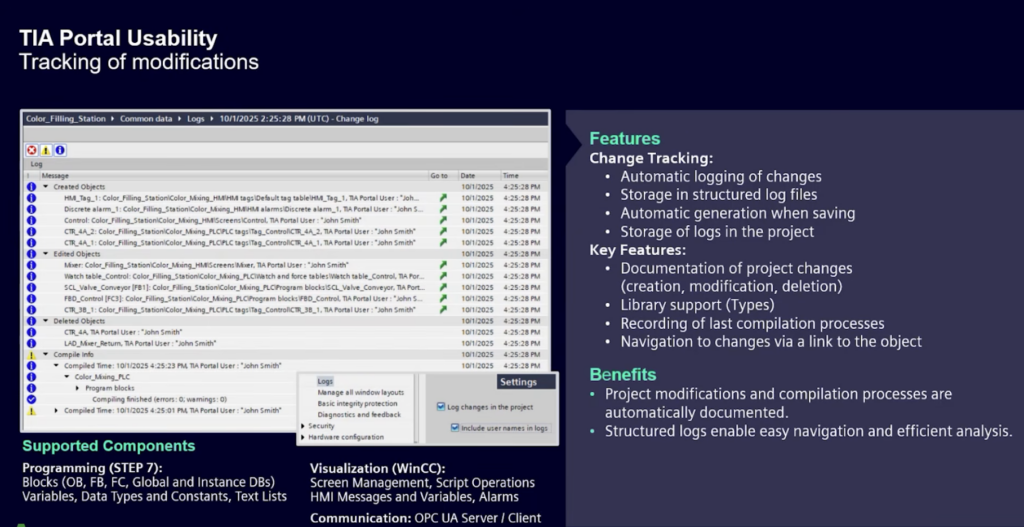Expand the Program blocks node
The width and height of the screenshot is (1024, 527).
point(77,388)
